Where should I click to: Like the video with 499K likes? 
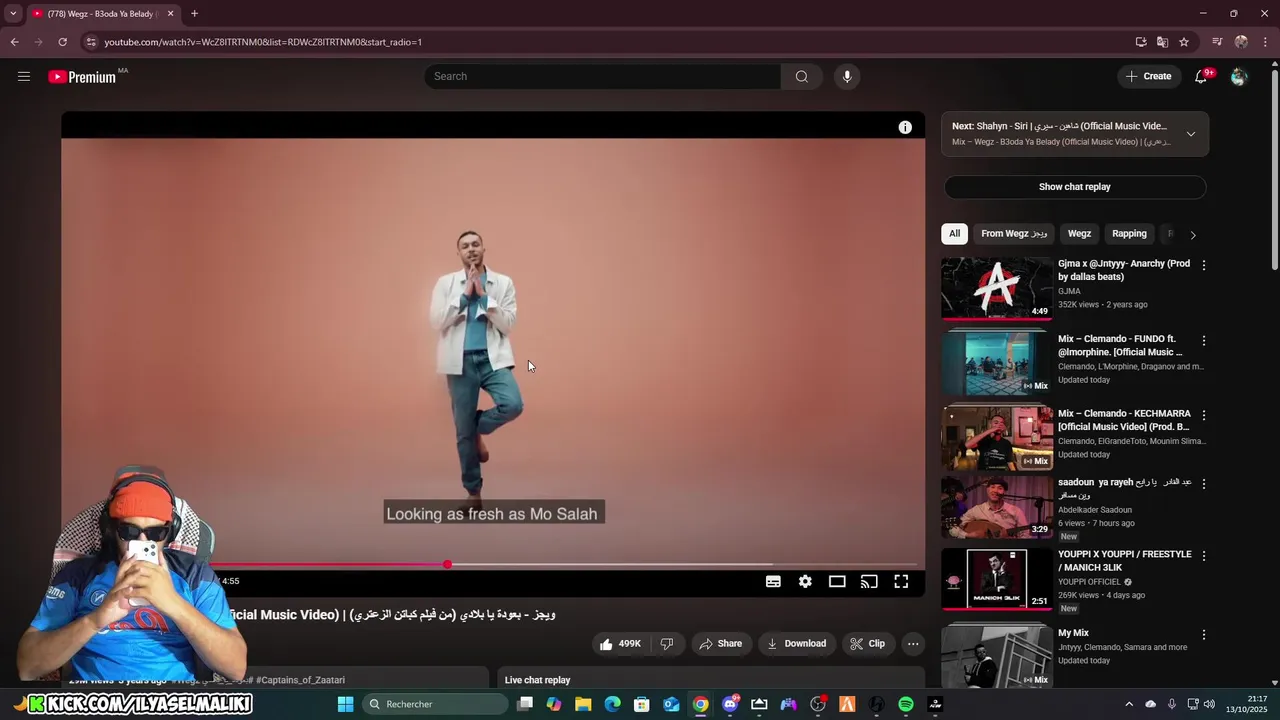620,644
